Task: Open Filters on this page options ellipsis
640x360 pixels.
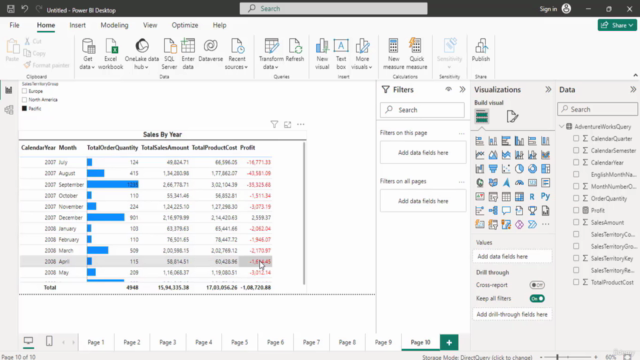Action: [461, 133]
